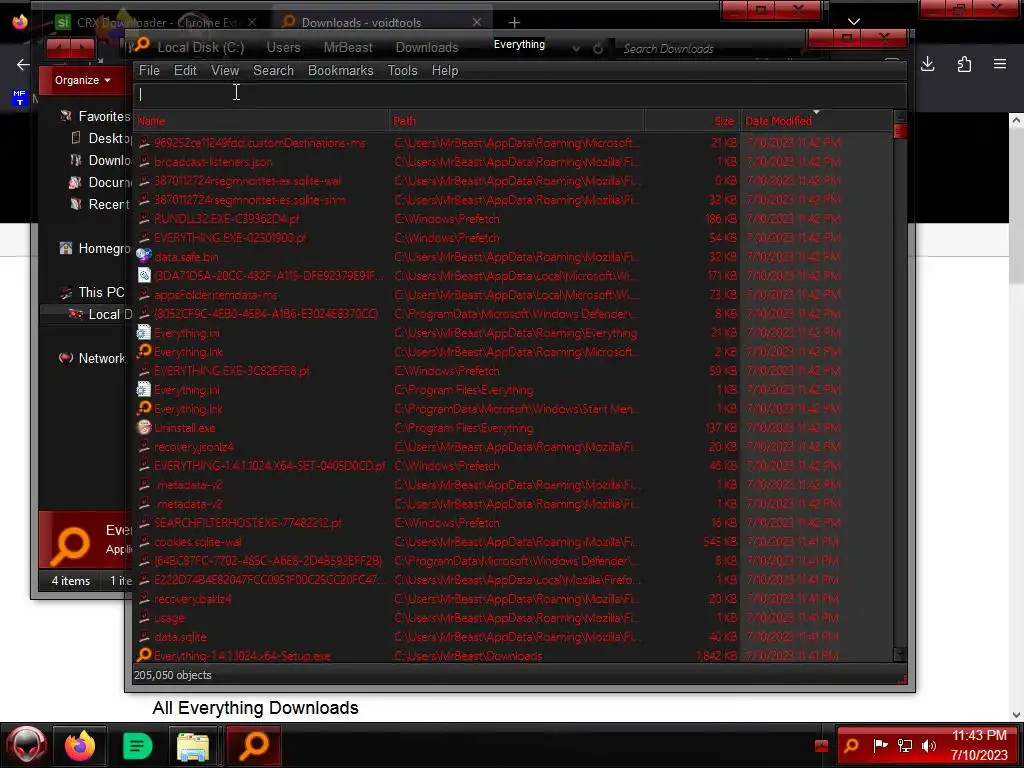Sort results by Size column
Viewport: 1024px width, 768px height.
(x=692, y=121)
